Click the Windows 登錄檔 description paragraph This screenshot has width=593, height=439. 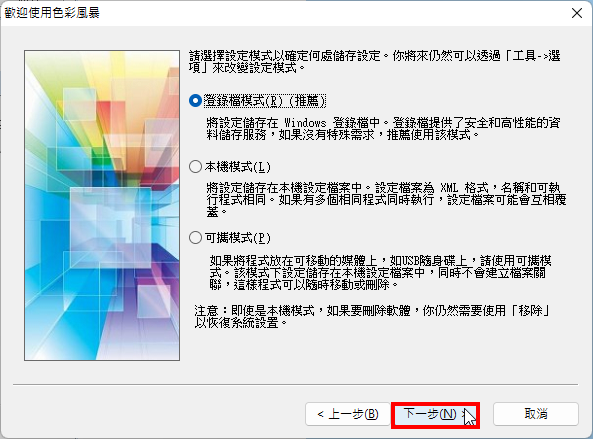(x=383, y=129)
